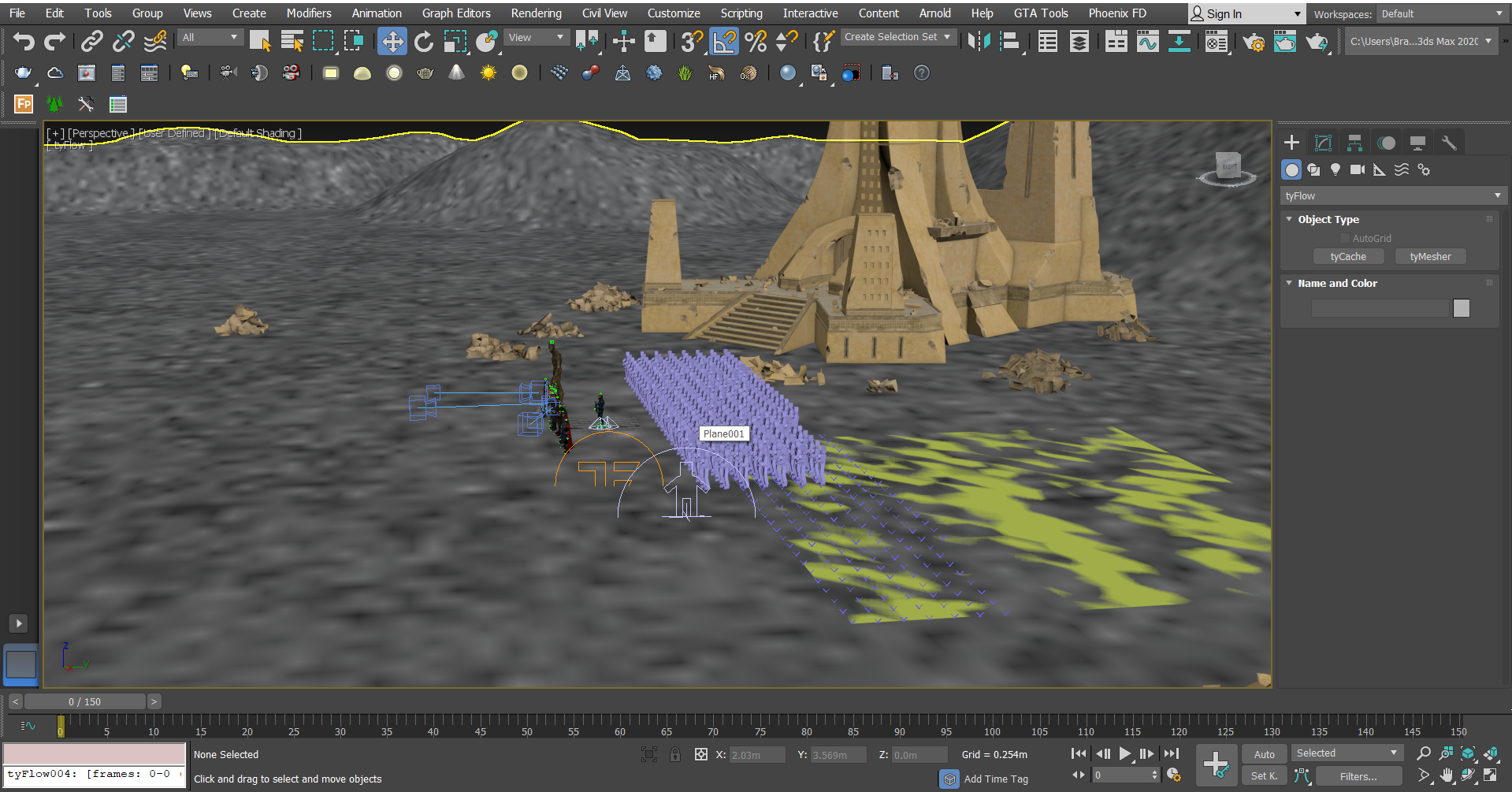Select the Move transform tool
Image resolution: width=1512 pixels, height=792 pixels.
[x=392, y=41]
